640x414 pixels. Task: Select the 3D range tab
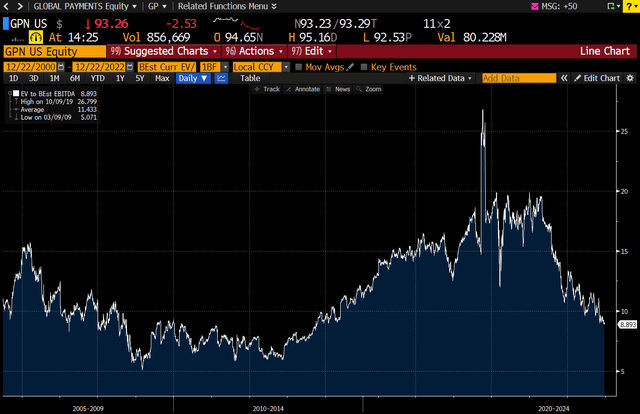coord(33,78)
